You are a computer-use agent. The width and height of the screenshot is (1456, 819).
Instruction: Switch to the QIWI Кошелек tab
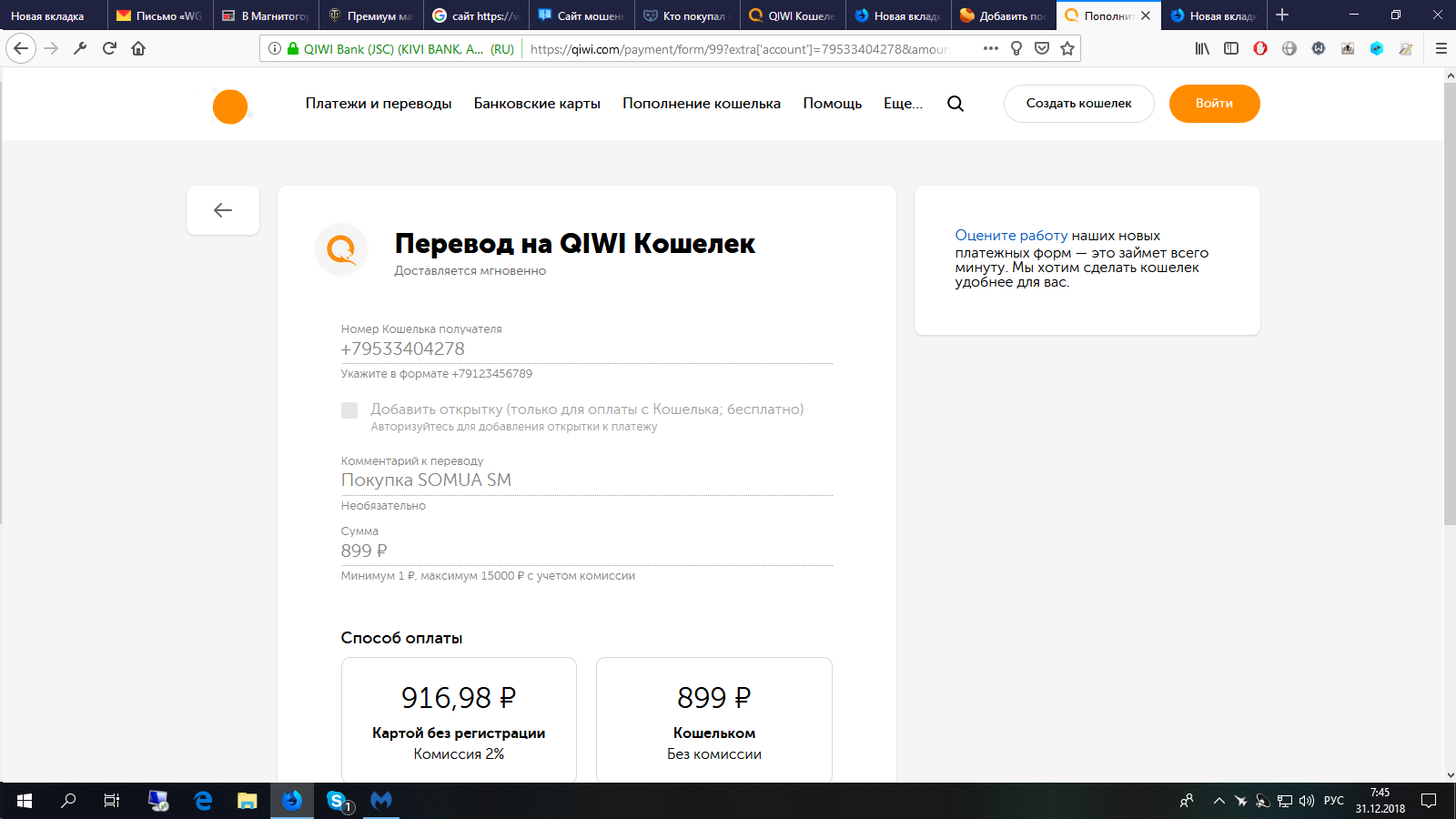[x=792, y=15]
